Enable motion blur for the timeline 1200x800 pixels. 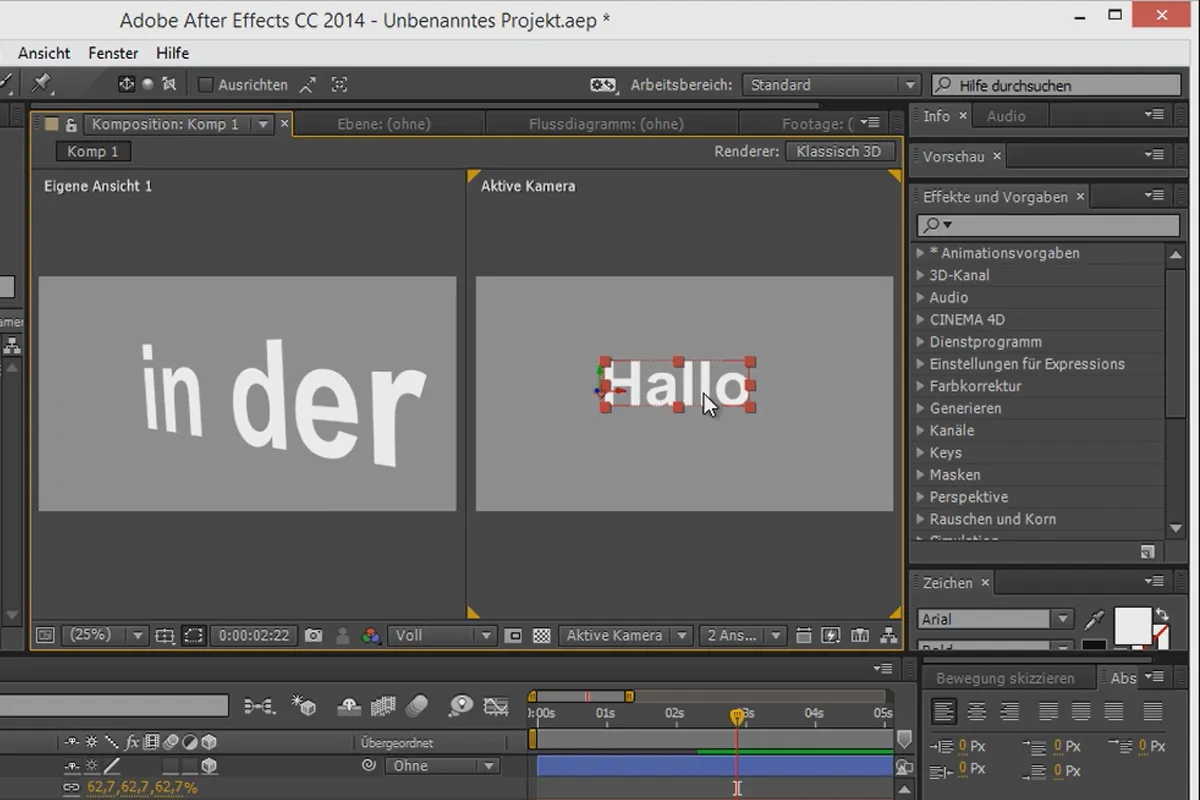click(417, 706)
